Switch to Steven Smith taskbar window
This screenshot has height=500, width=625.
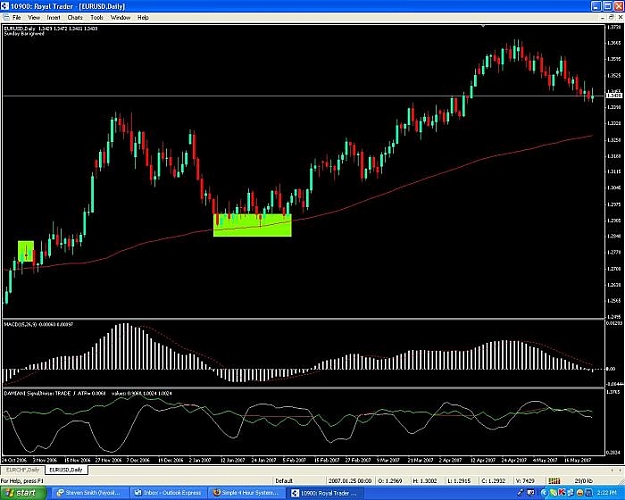91,493
